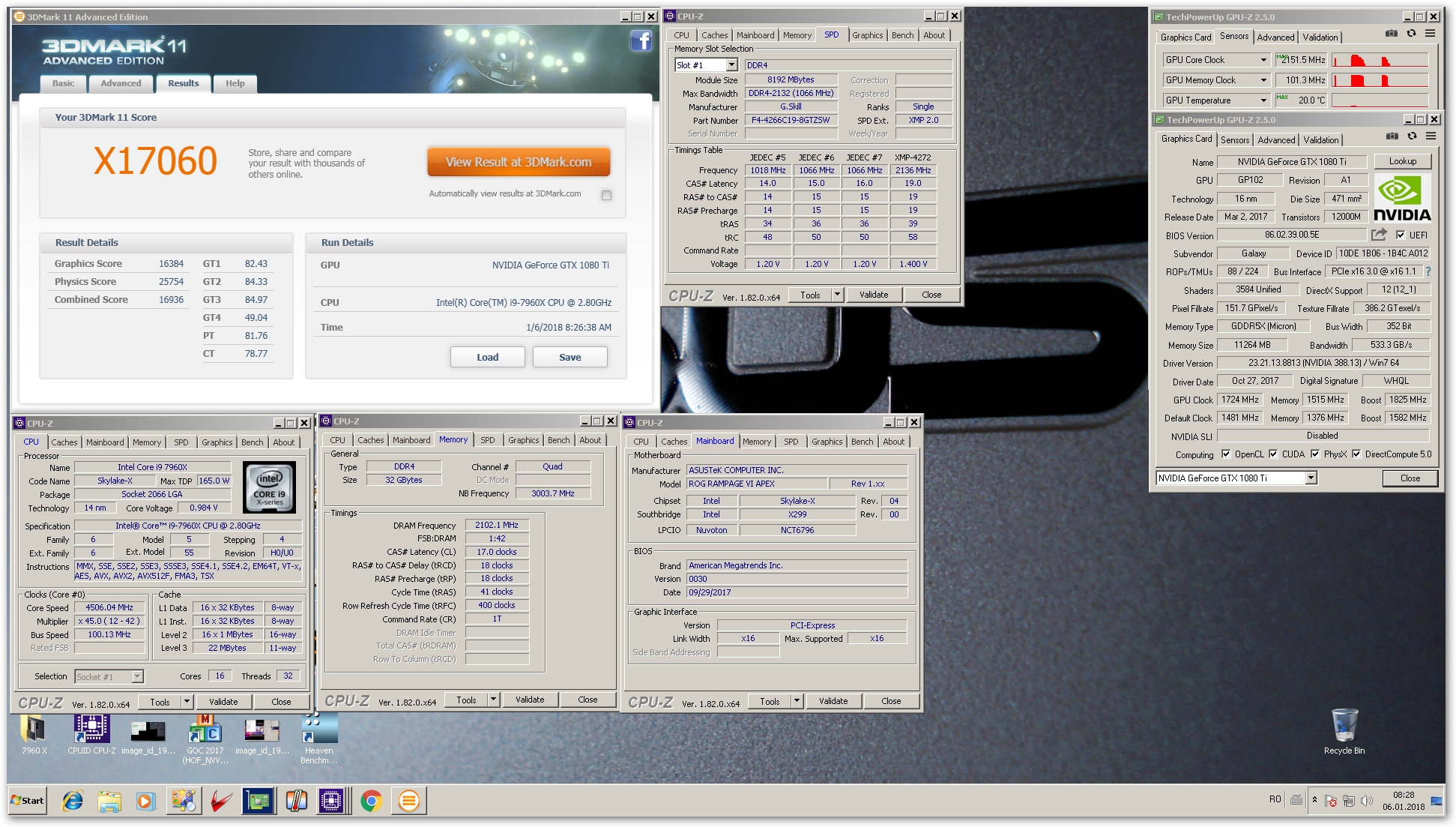Select CPUID CPU-Z desktop shortcut
The height and width of the screenshot is (827, 1456).
pos(91,735)
